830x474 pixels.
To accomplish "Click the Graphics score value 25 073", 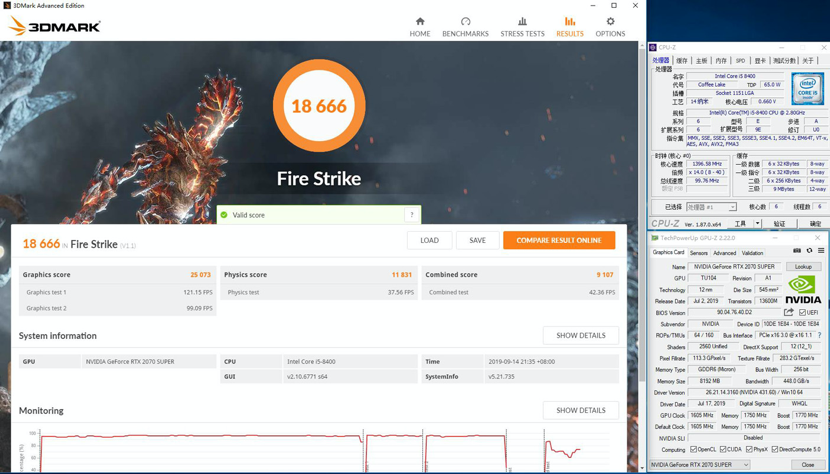I will coord(201,275).
